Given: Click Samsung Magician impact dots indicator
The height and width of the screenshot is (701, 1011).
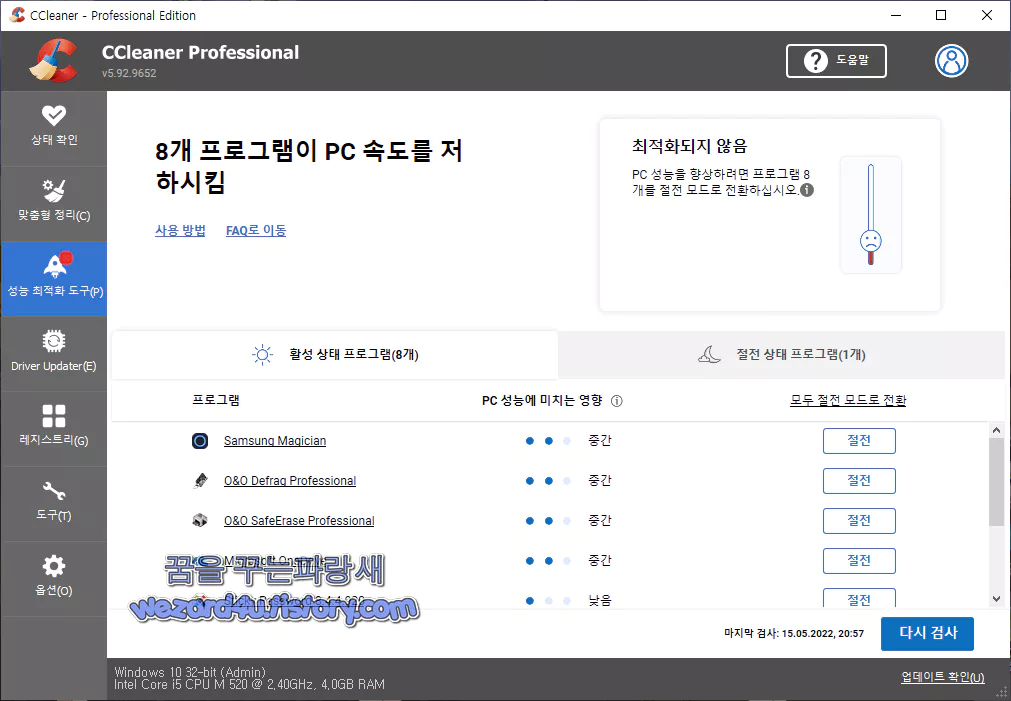Looking at the screenshot, I should tap(548, 441).
